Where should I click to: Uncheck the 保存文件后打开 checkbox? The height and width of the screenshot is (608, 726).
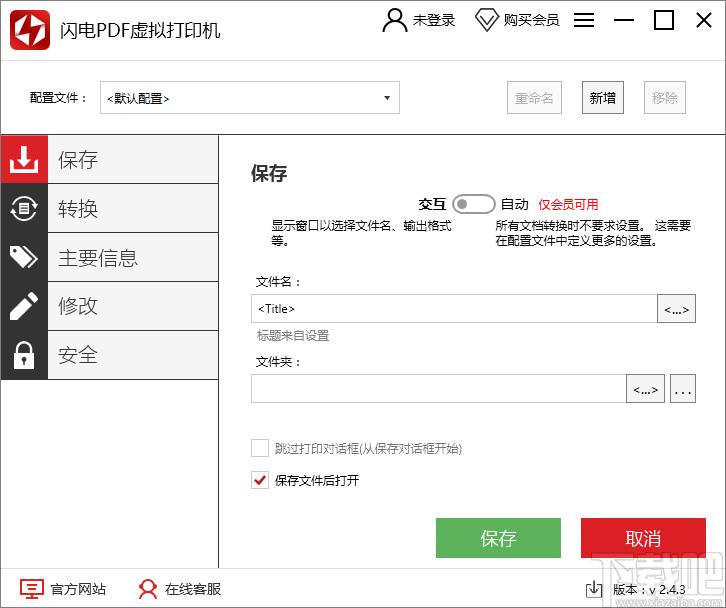tap(260, 480)
